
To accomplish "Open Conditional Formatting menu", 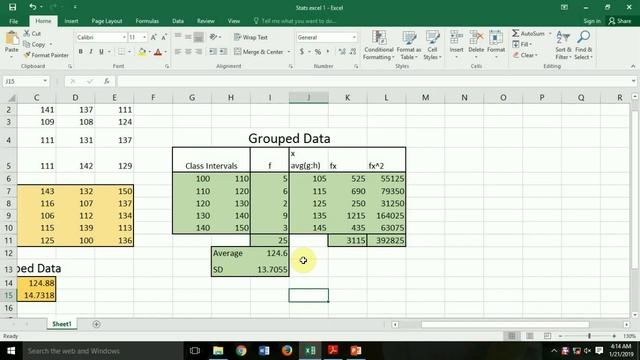I will coord(379,45).
